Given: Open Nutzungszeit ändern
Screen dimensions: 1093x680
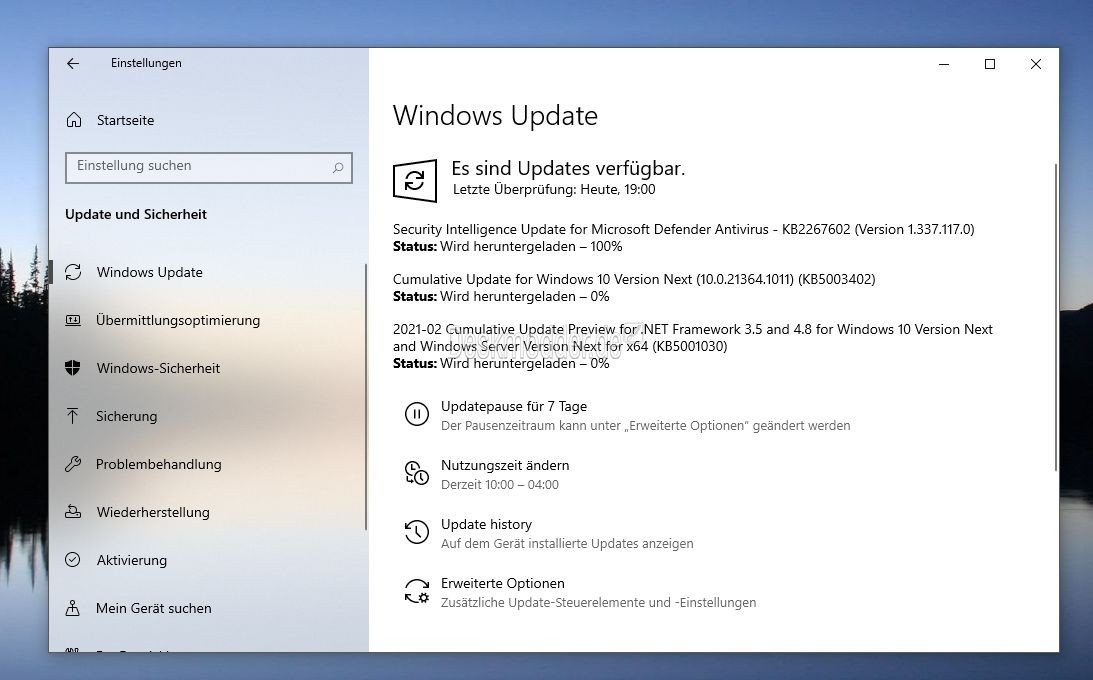Looking at the screenshot, I should pos(505,465).
